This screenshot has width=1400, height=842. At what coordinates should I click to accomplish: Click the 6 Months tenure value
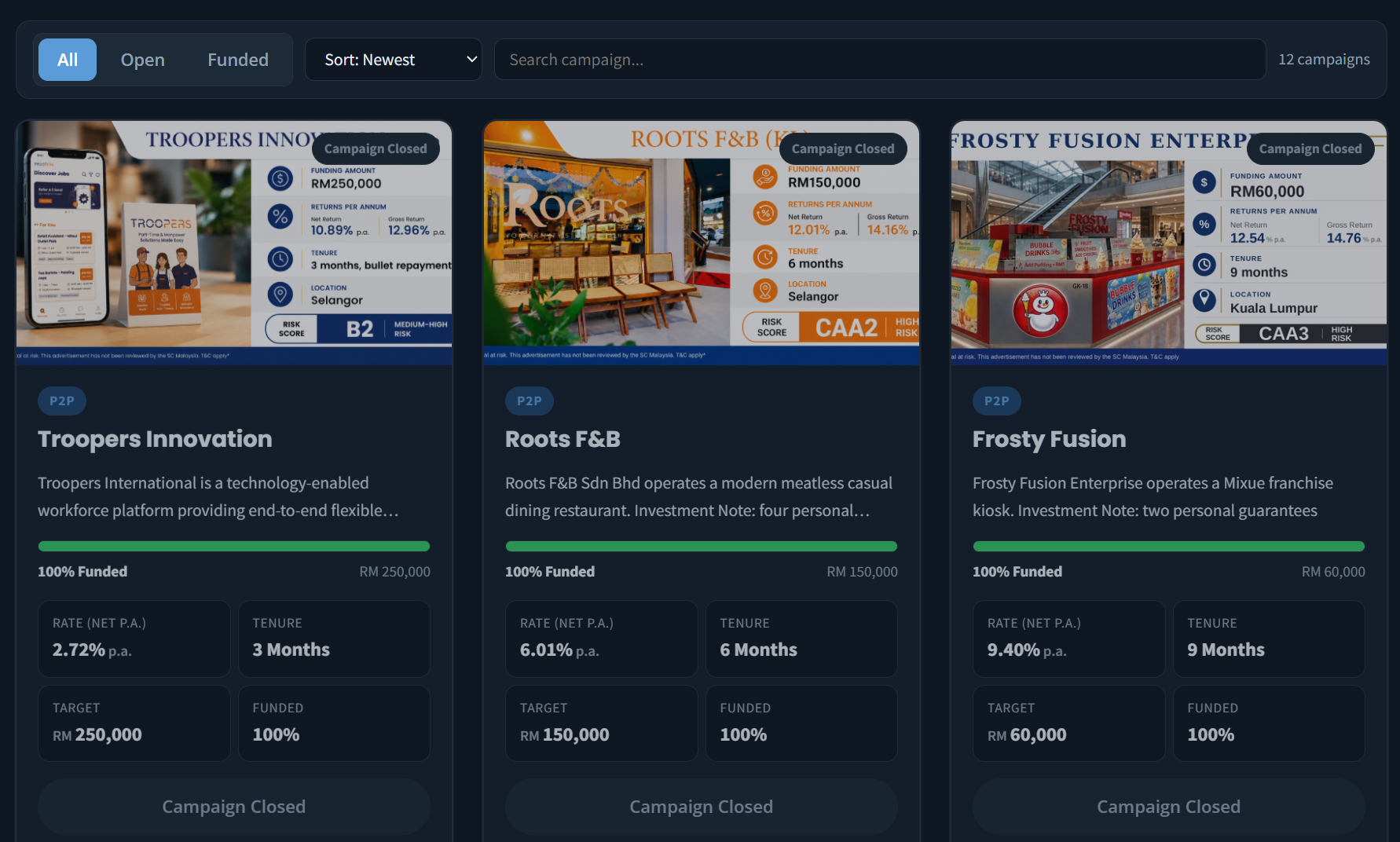coord(759,650)
